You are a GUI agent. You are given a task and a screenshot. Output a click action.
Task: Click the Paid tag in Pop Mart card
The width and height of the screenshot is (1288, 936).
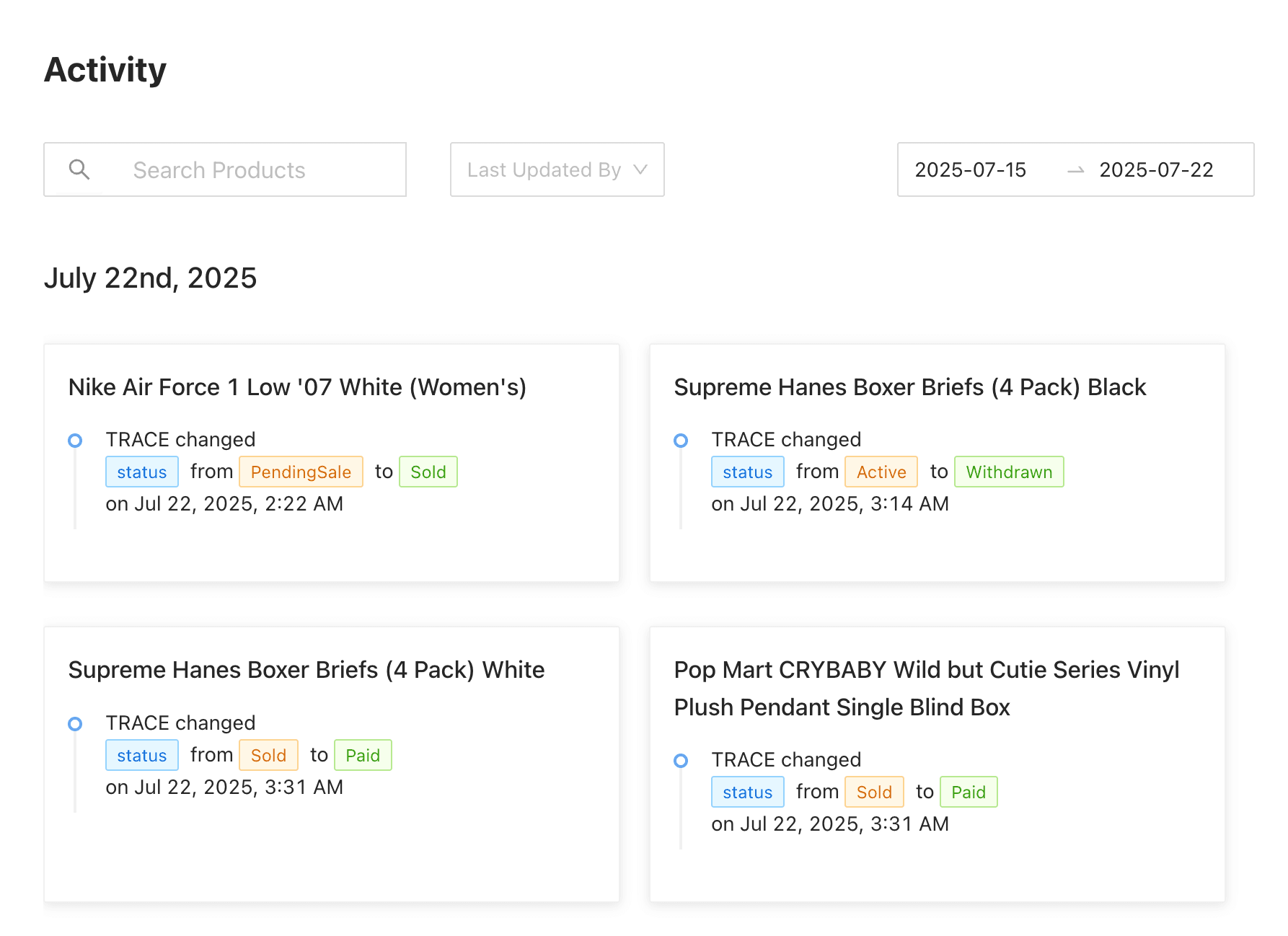point(968,792)
